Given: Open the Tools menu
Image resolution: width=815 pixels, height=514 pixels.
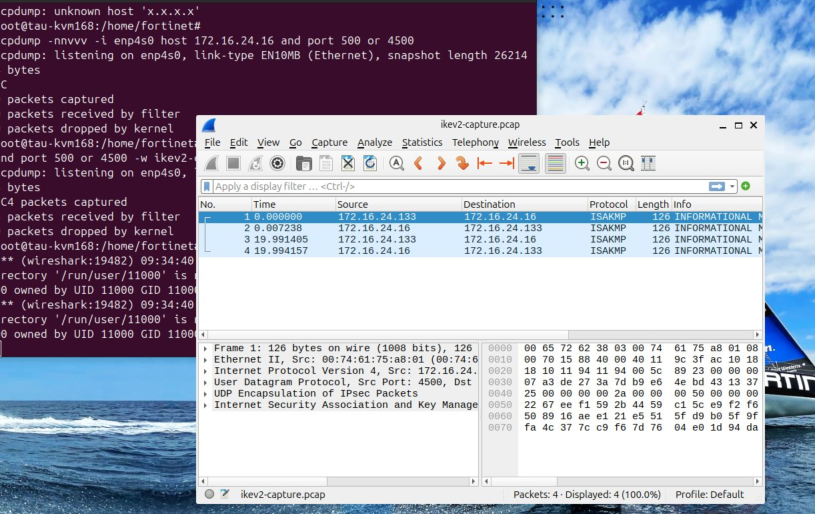Looking at the screenshot, I should coord(567,142).
